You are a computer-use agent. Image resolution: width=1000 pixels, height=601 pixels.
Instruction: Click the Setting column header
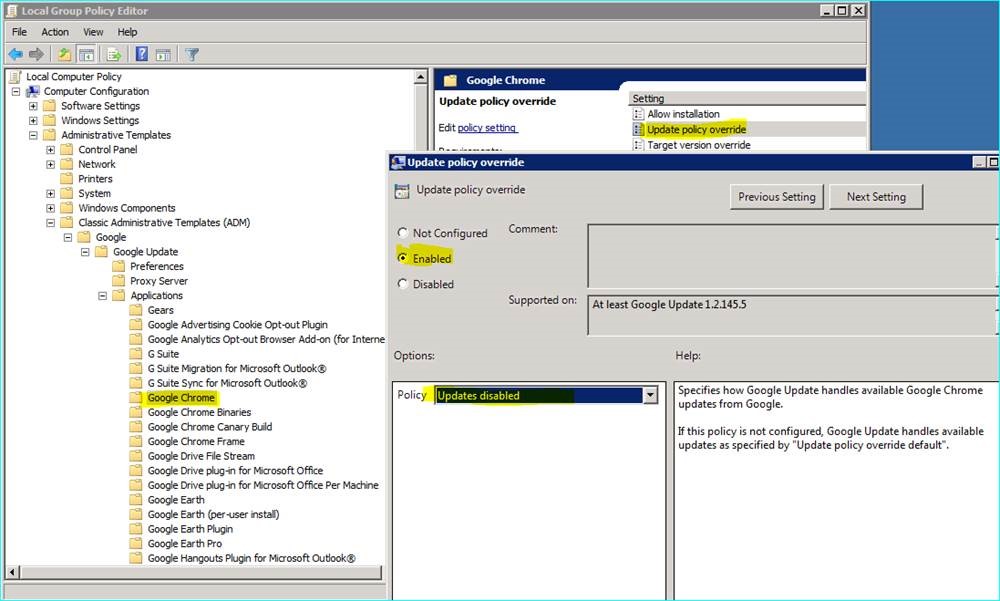tap(747, 99)
